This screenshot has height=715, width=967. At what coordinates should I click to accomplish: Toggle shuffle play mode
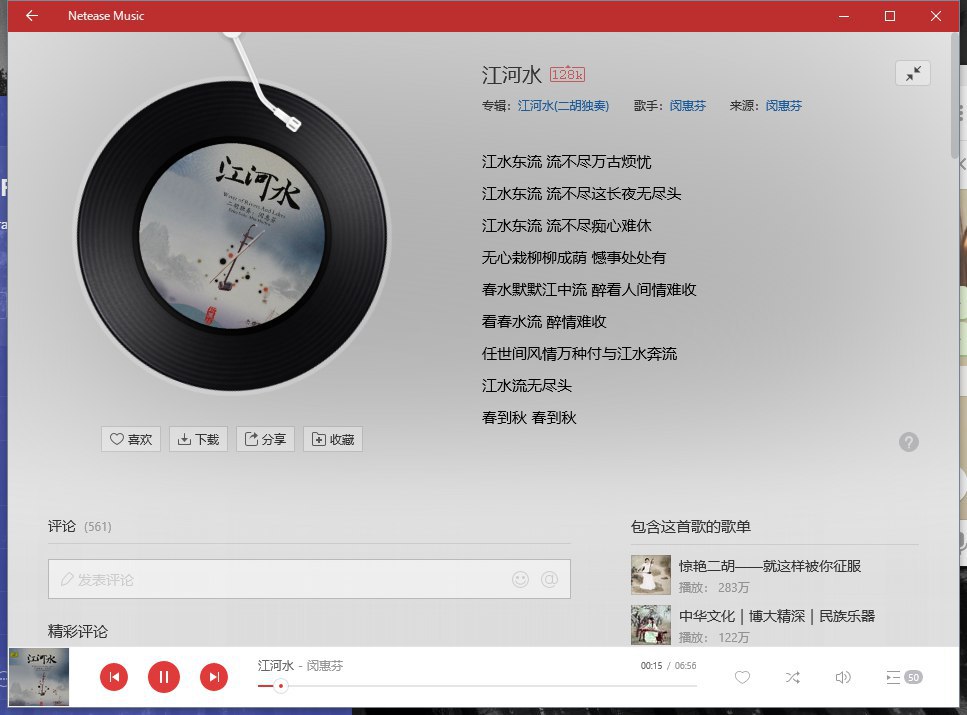[792, 677]
